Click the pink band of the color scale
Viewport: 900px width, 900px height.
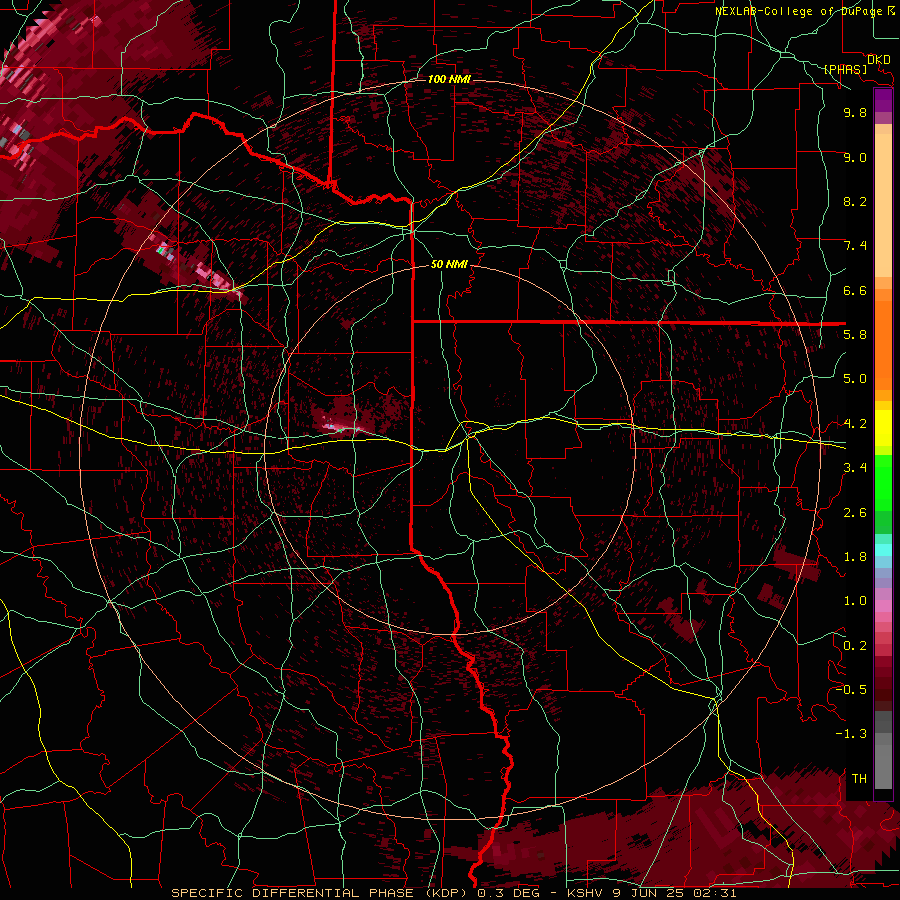point(883,606)
